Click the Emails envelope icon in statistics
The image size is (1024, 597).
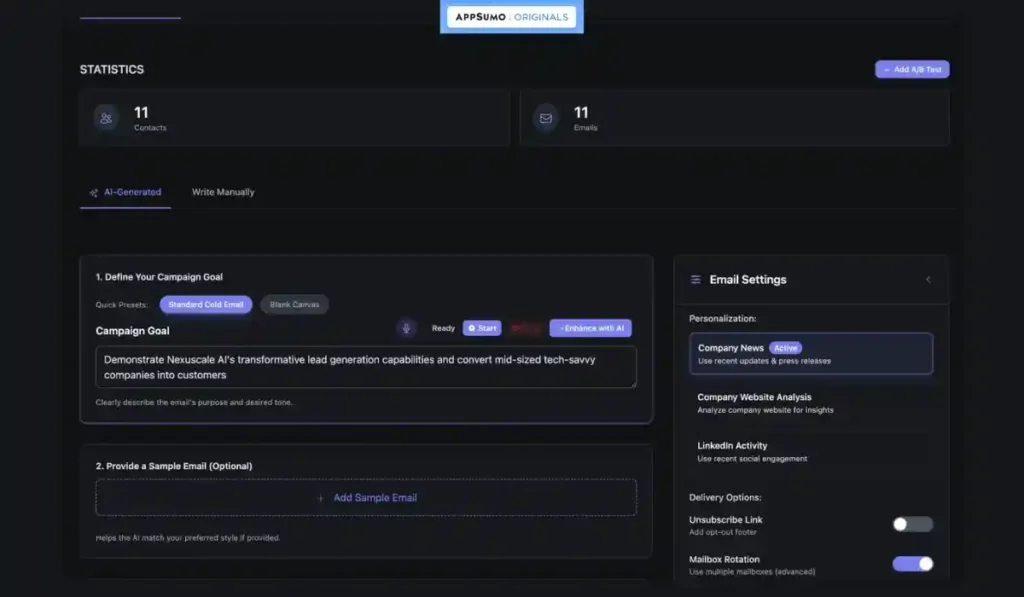point(546,118)
